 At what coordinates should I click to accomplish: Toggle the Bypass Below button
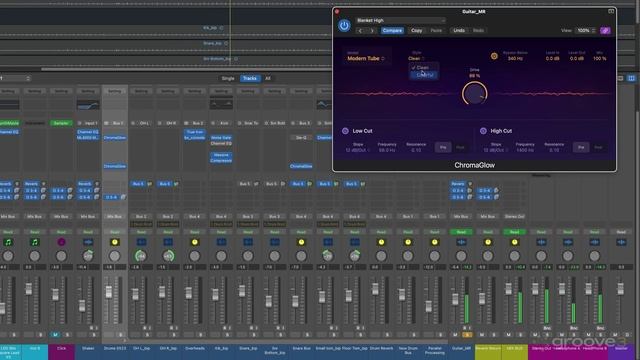click(494, 56)
